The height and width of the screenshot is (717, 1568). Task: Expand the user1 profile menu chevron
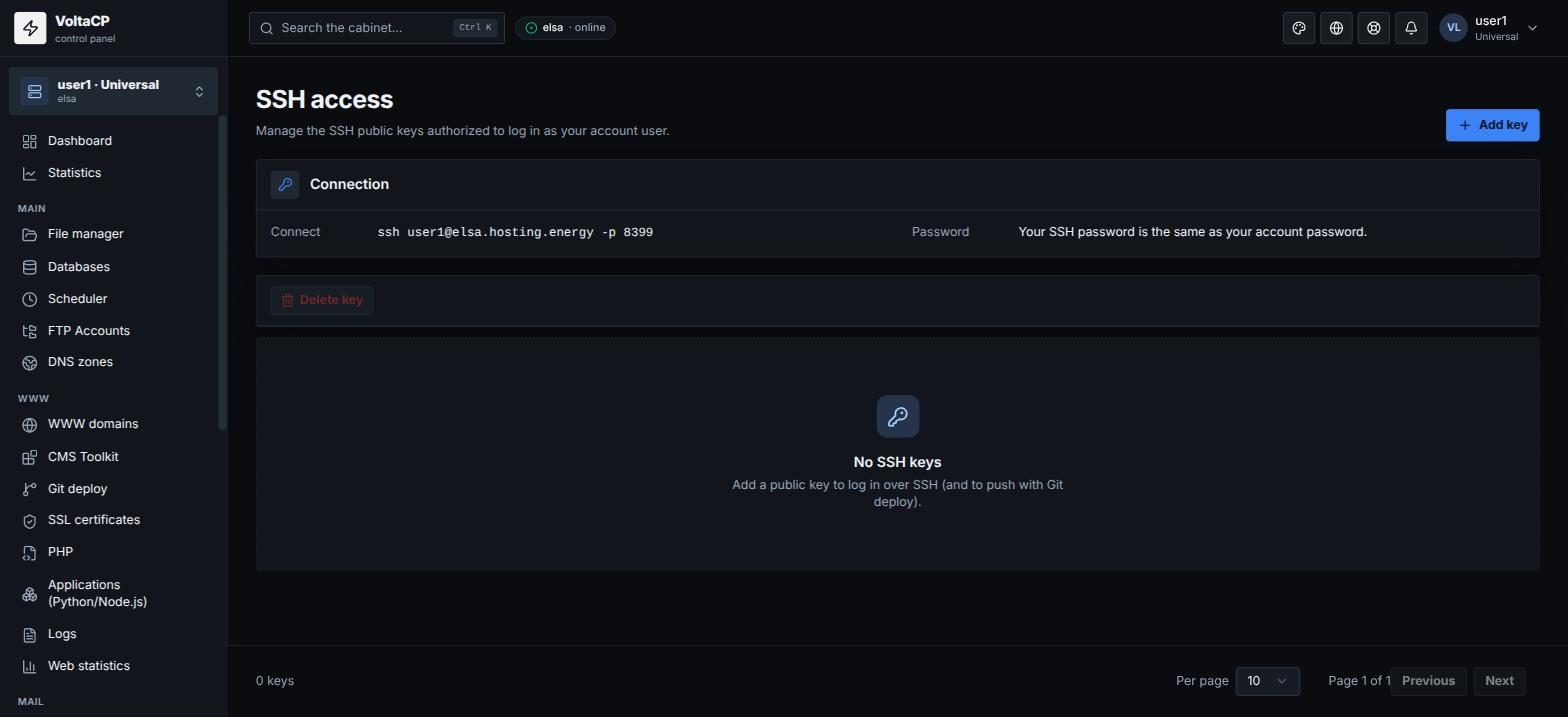(x=1532, y=28)
